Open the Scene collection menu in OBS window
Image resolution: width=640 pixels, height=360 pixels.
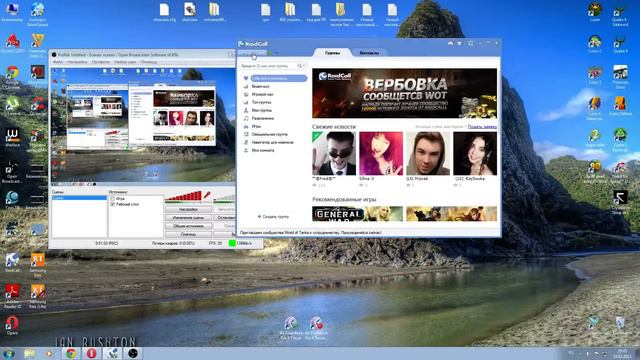point(125,62)
